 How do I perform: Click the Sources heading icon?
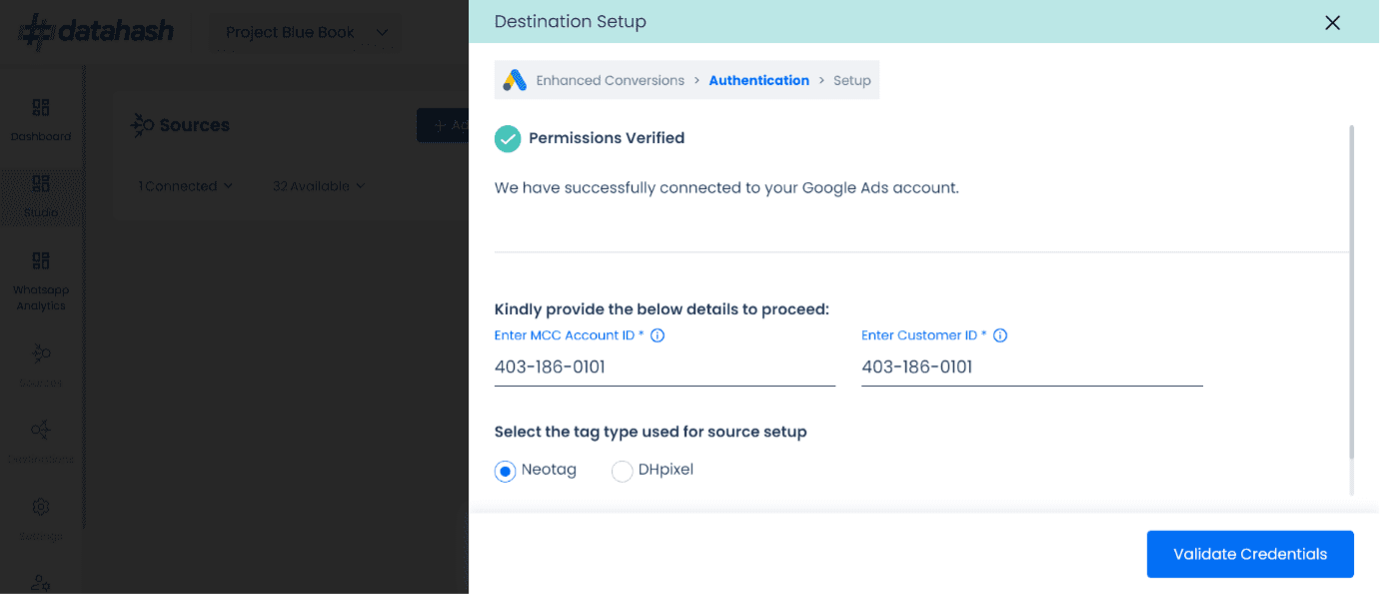[143, 126]
